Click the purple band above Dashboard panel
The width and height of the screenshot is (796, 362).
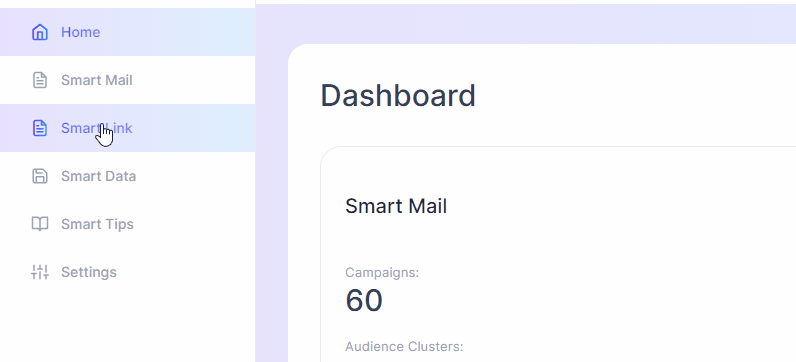pyautogui.click(x=525, y=24)
